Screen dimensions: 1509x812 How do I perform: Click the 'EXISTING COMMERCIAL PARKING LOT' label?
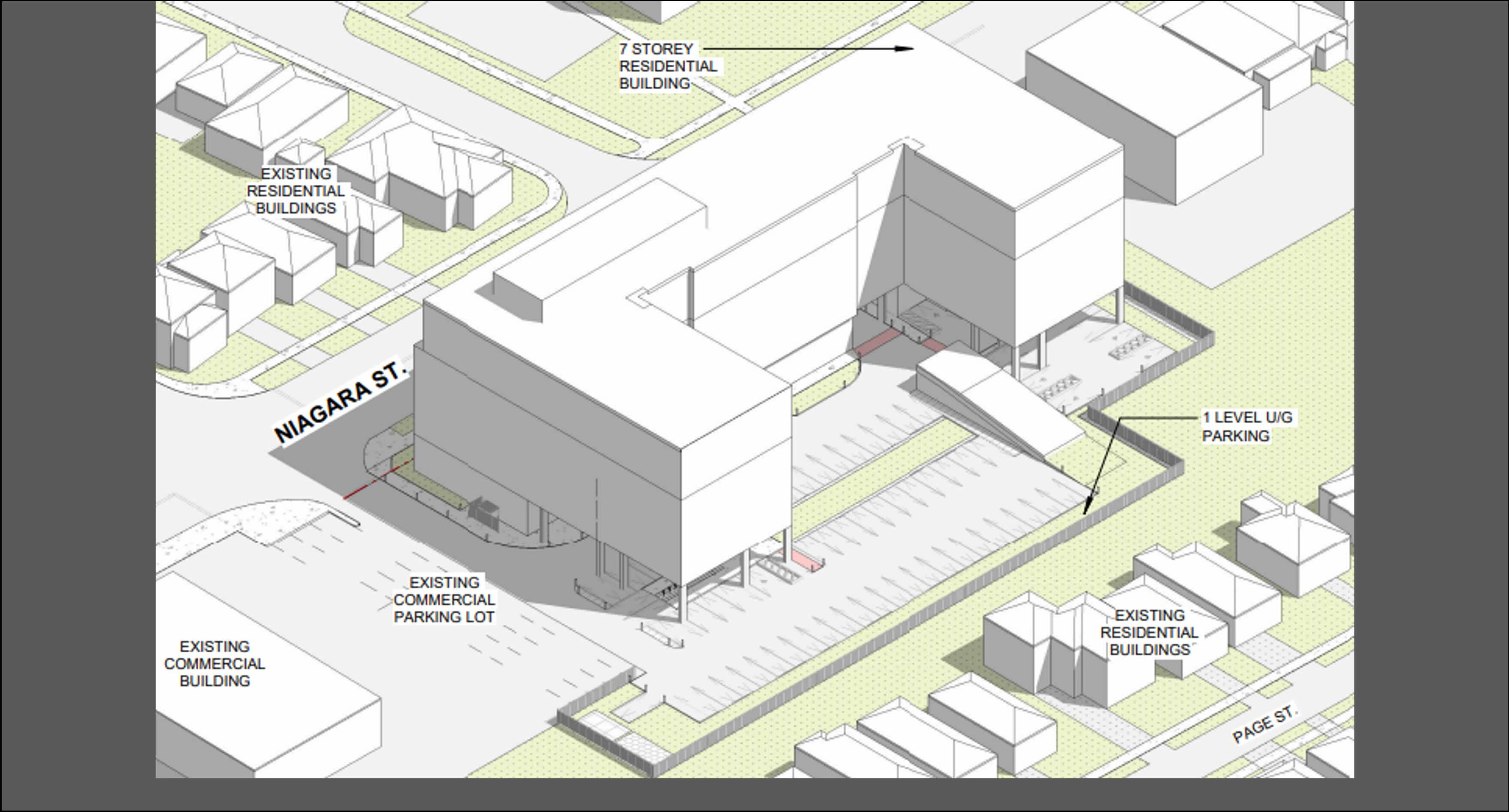pos(444,600)
